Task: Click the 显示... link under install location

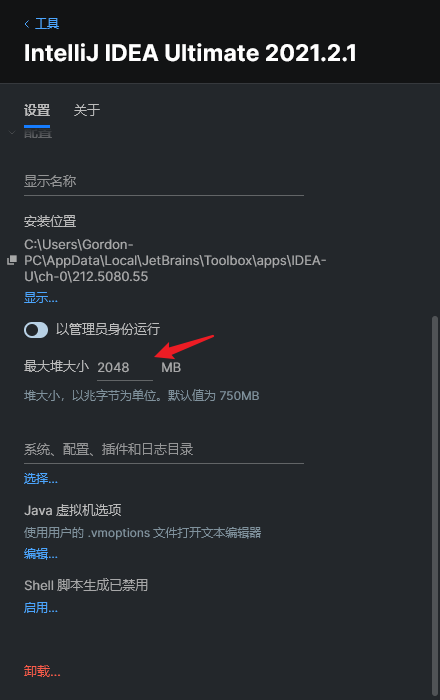Action: 41,298
